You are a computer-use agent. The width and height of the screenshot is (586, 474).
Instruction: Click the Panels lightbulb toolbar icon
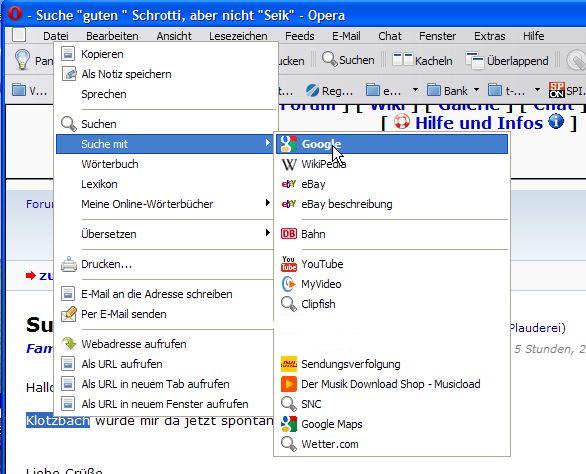(x=22, y=60)
